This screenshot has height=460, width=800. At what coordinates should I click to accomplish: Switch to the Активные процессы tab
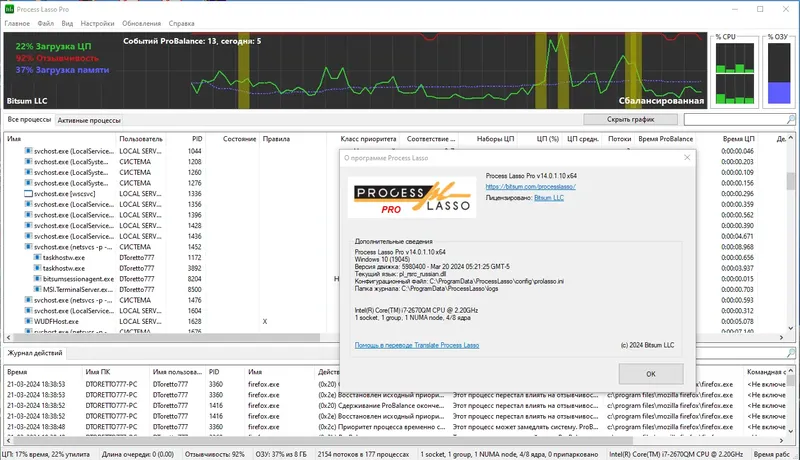coord(89,120)
